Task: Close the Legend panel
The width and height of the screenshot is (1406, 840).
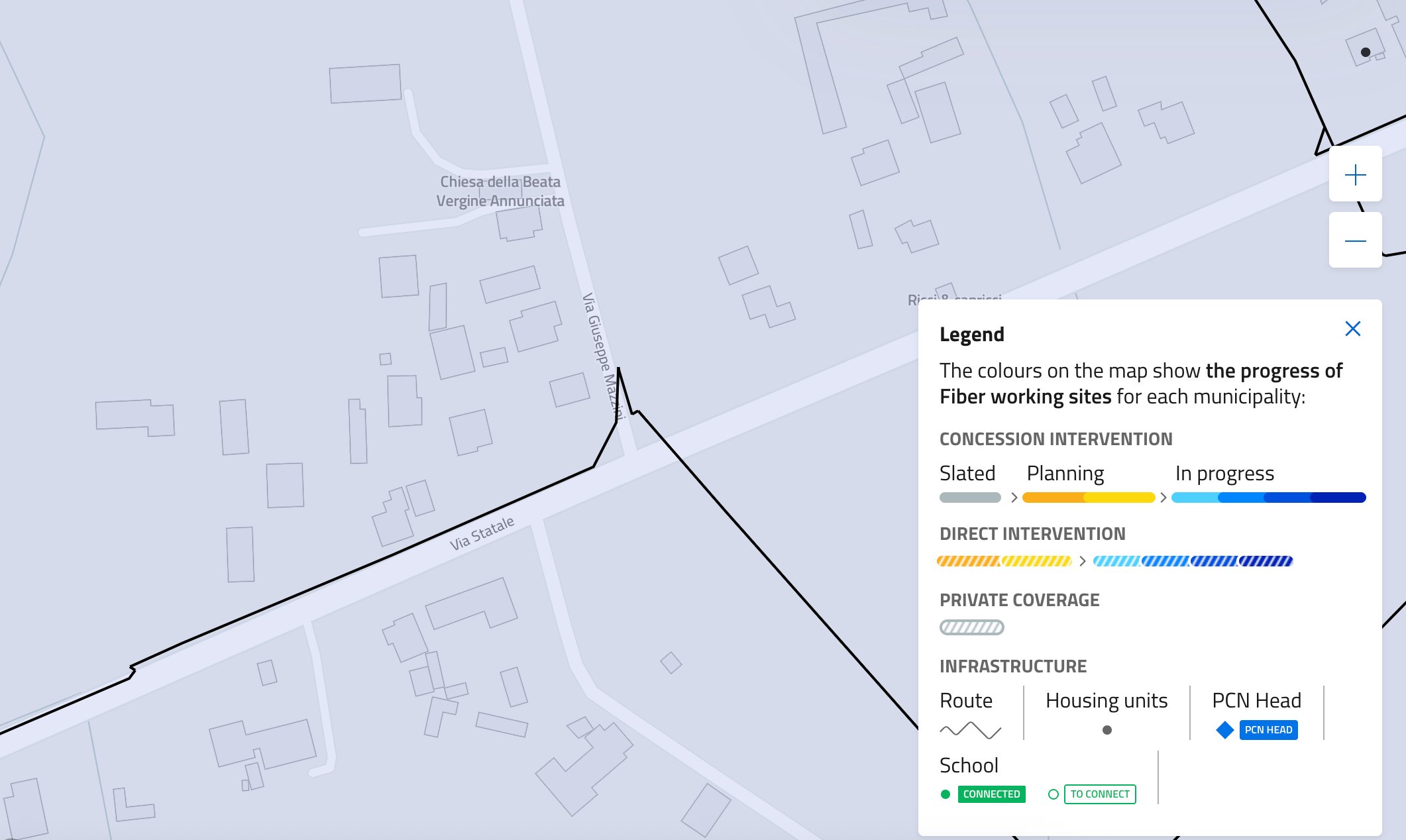Action: (1352, 329)
